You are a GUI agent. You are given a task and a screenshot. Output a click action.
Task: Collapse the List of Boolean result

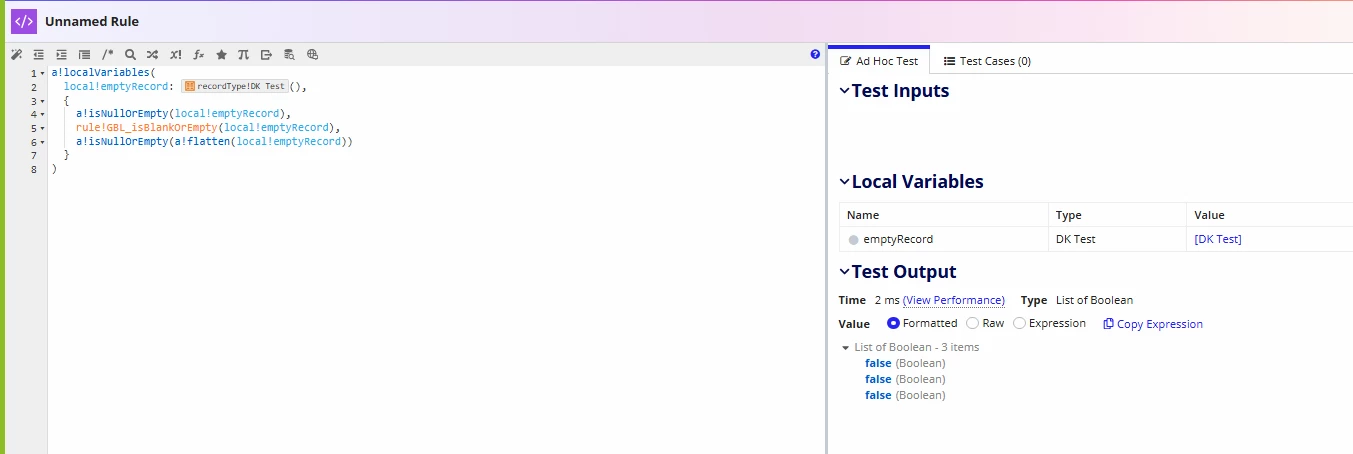click(846, 347)
